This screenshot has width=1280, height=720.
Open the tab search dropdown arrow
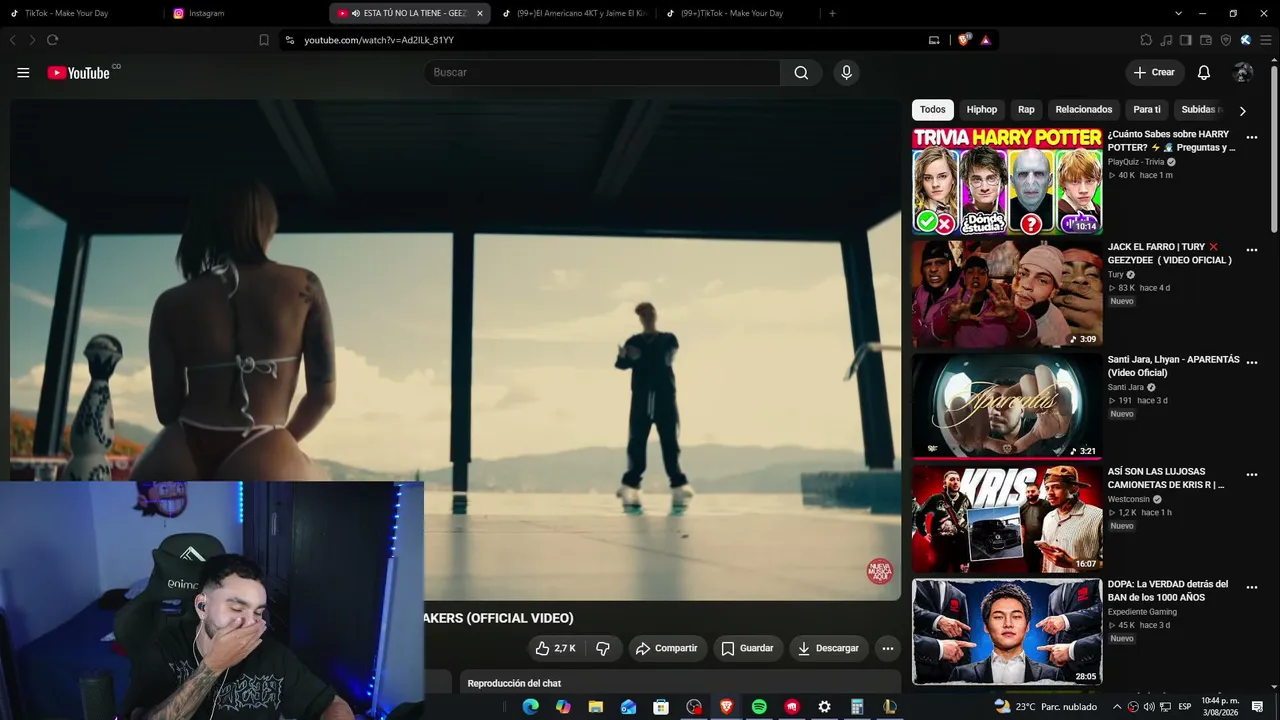click(1178, 13)
